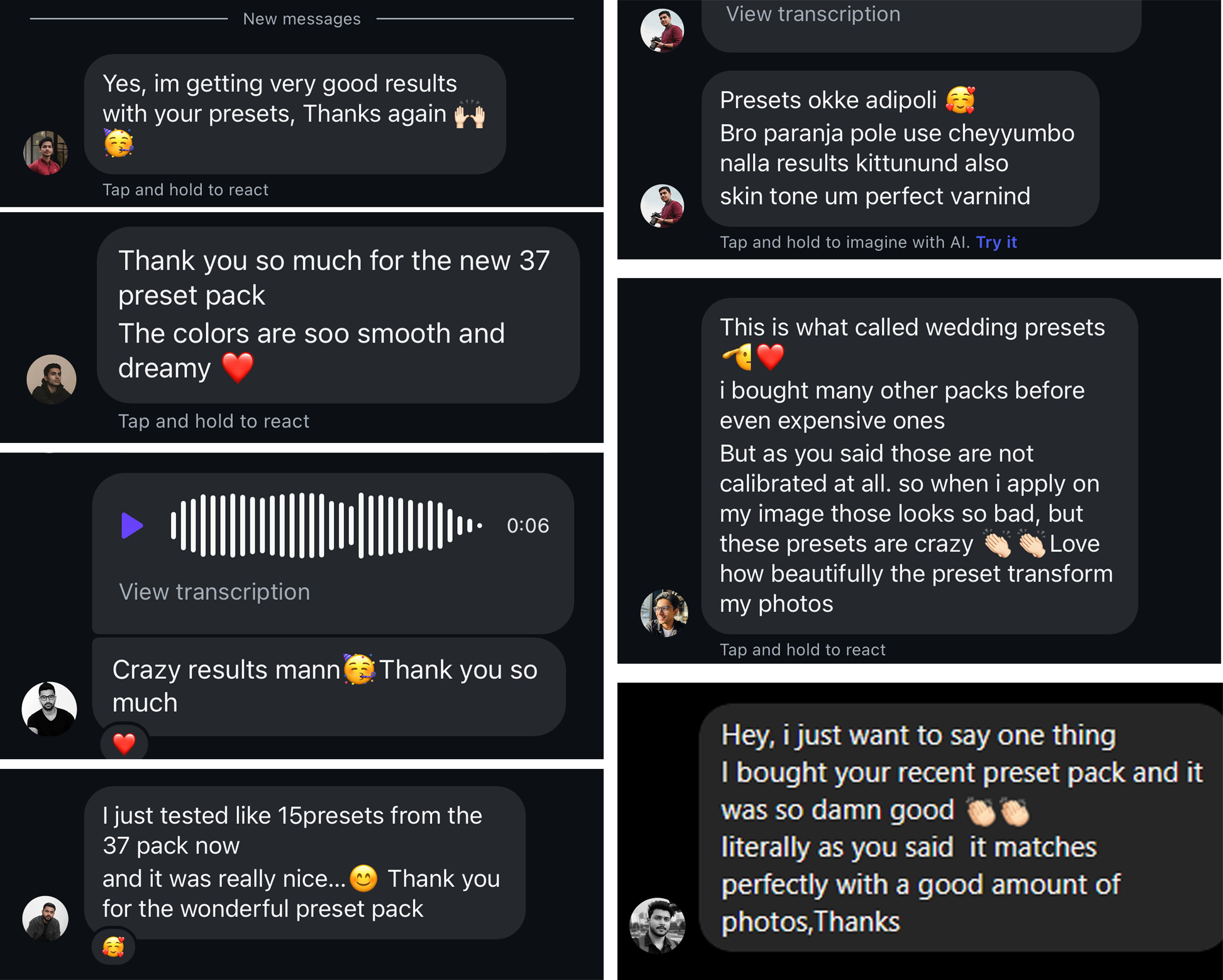Viewport: 1223px width, 980px height.
Task: Open avatar beside 'Presets okke adipoli' message
Action: point(662,205)
